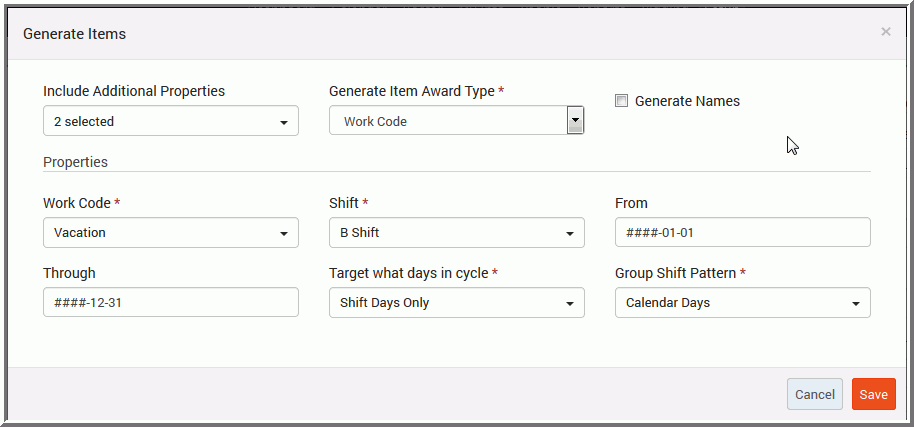The image size is (914, 427).
Task: Click the Work Code value in Award Type box
Action: 375,122
